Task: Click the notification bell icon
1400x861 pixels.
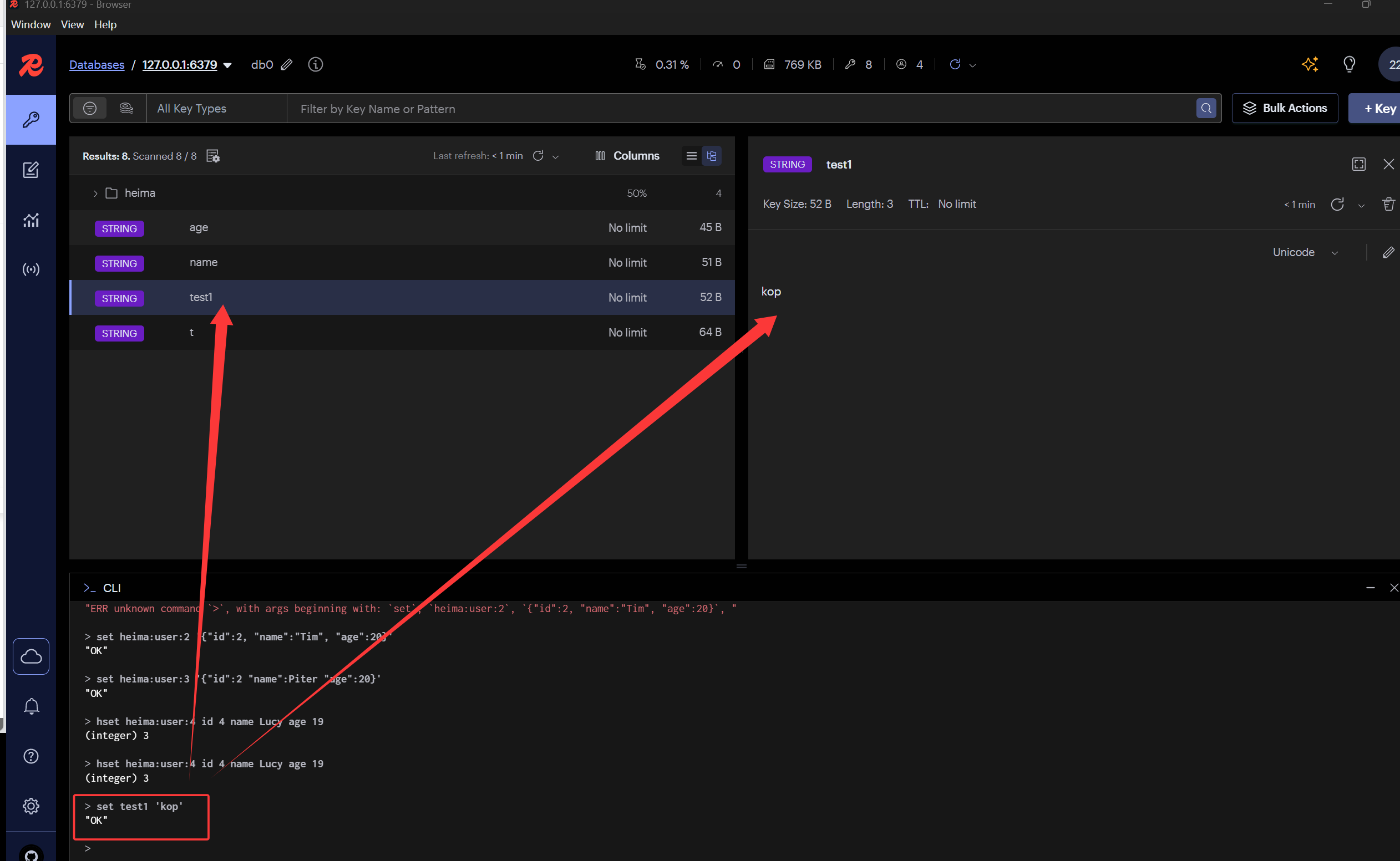Action: 31,706
